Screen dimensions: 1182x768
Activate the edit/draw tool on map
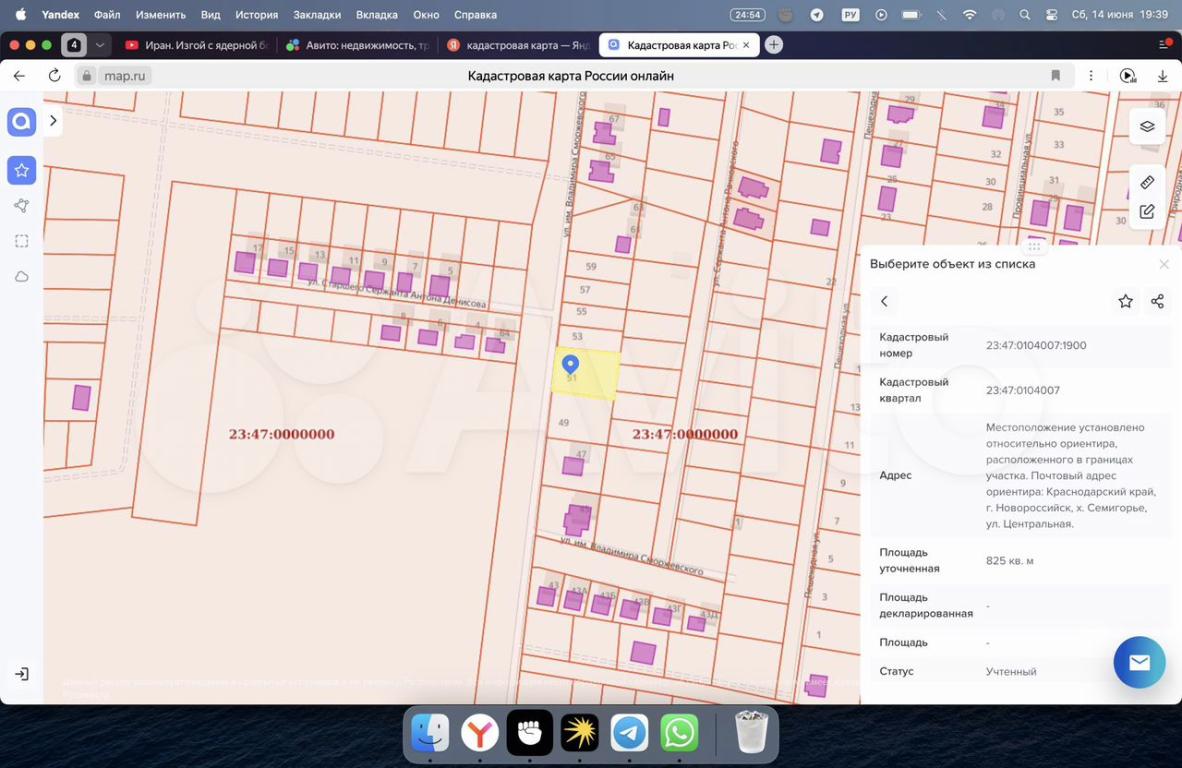tap(1147, 212)
